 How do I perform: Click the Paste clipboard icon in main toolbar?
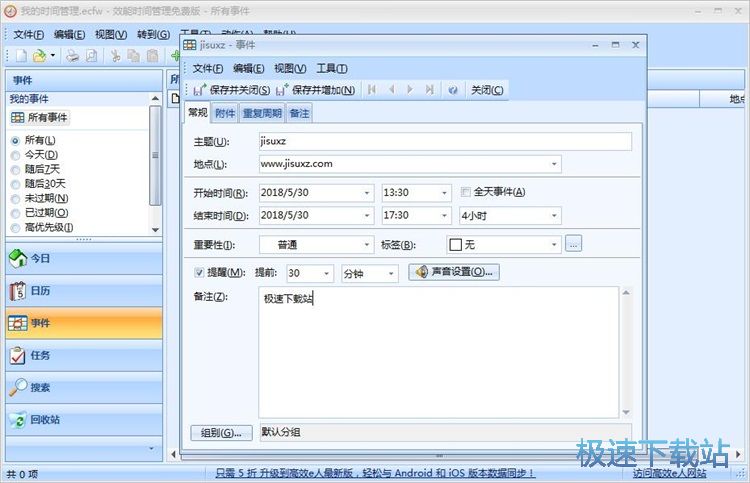click(152, 56)
